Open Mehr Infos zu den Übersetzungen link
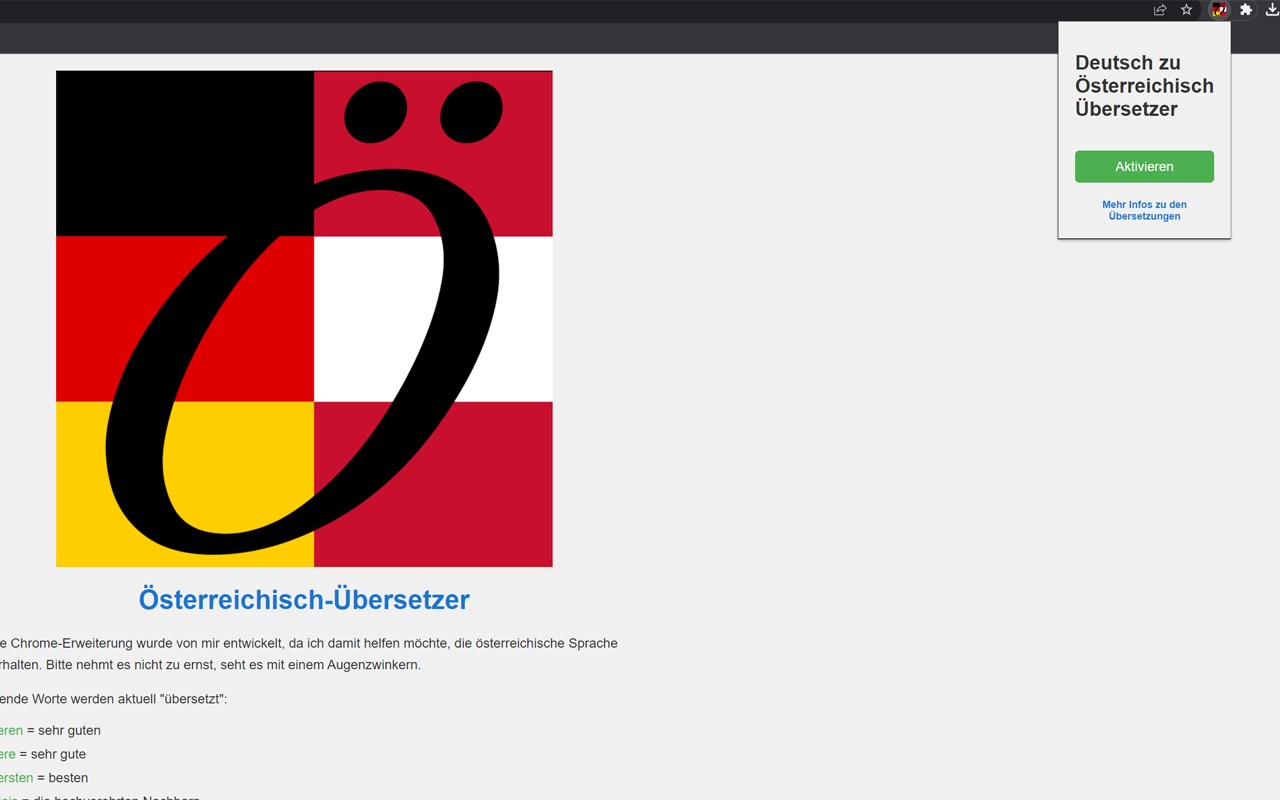 1144,210
